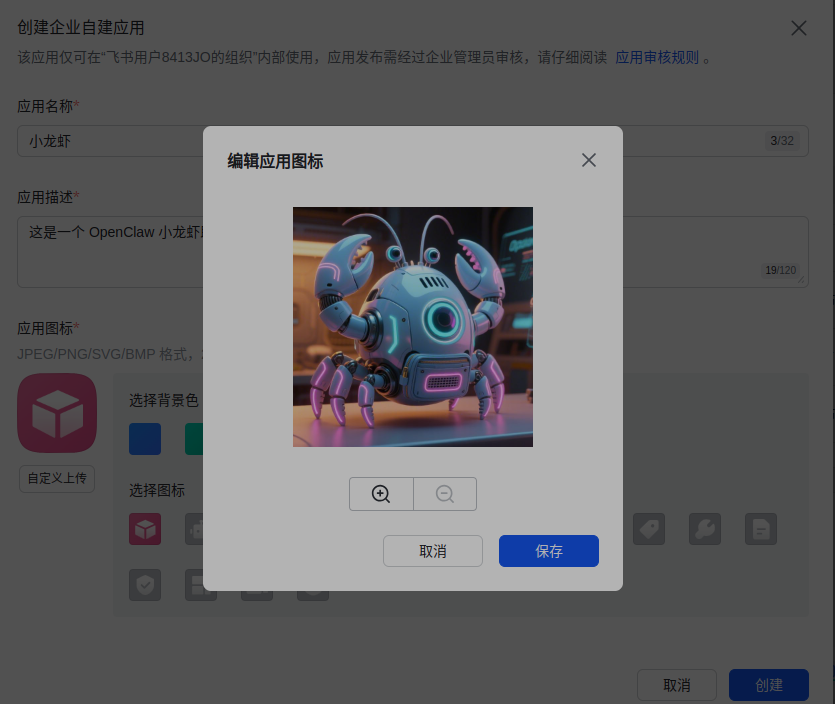835x704 pixels.
Task: Close the 编辑应用图标 dialog
Action: tap(588, 160)
